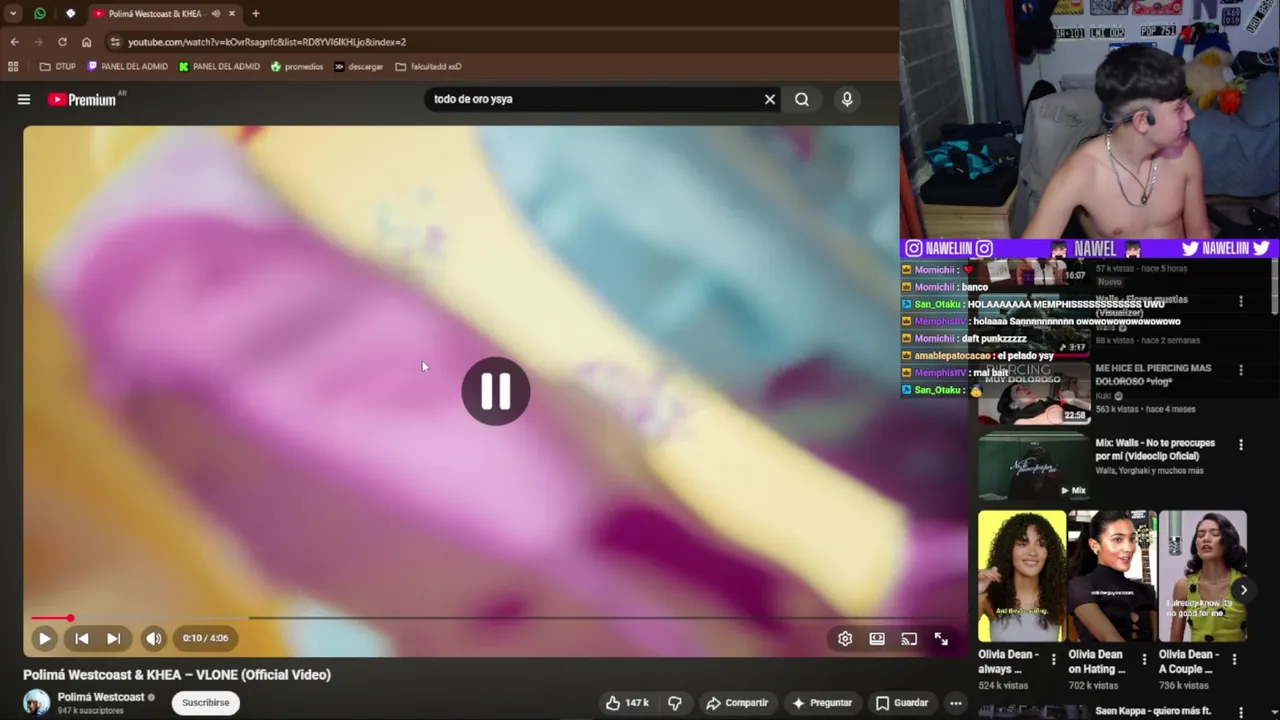Open a new browser tab

pyautogui.click(x=256, y=14)
